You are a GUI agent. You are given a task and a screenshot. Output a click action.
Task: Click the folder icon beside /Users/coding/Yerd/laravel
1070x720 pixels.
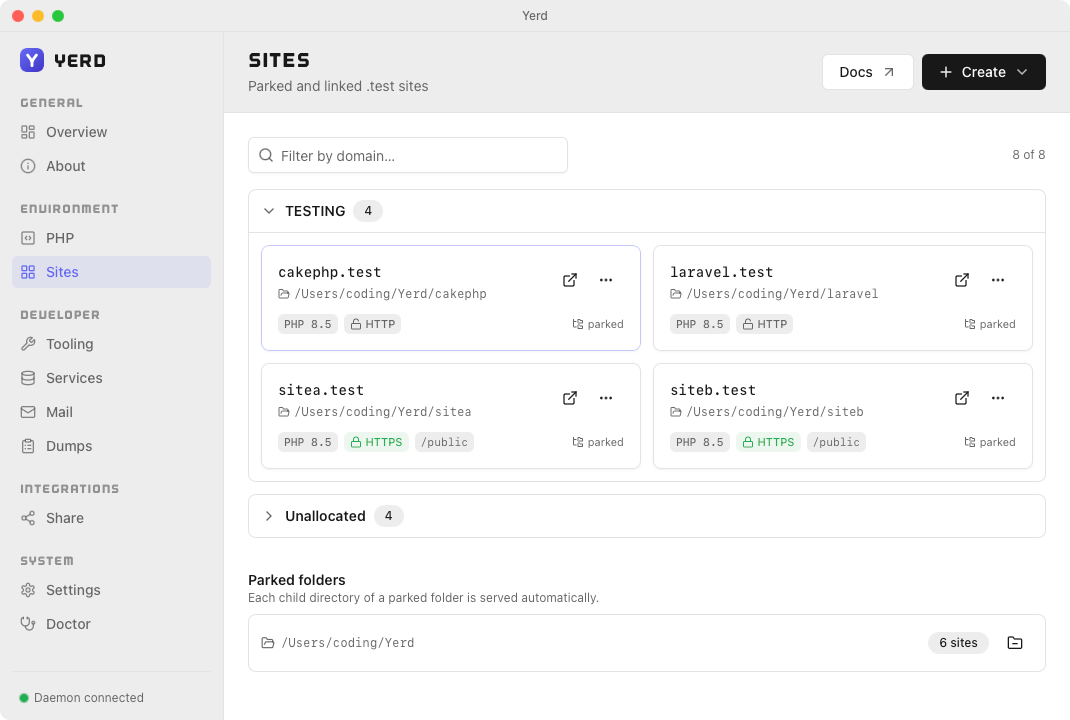(676, 294)
